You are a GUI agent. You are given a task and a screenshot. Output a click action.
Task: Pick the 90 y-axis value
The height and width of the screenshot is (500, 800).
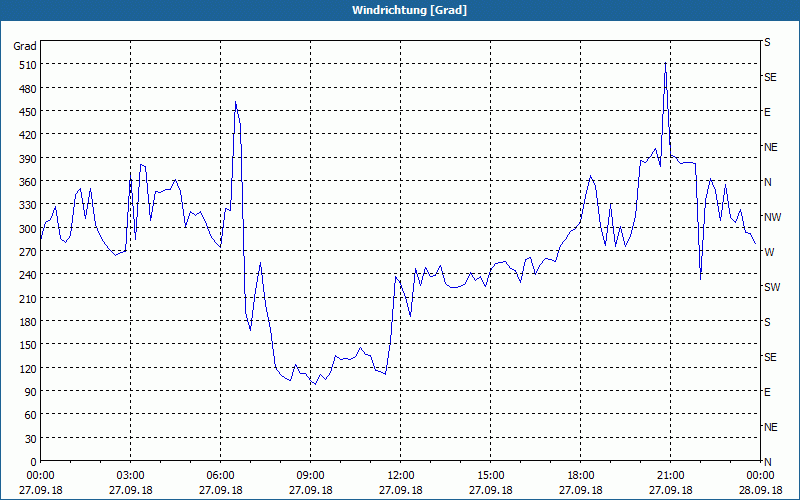31,392
